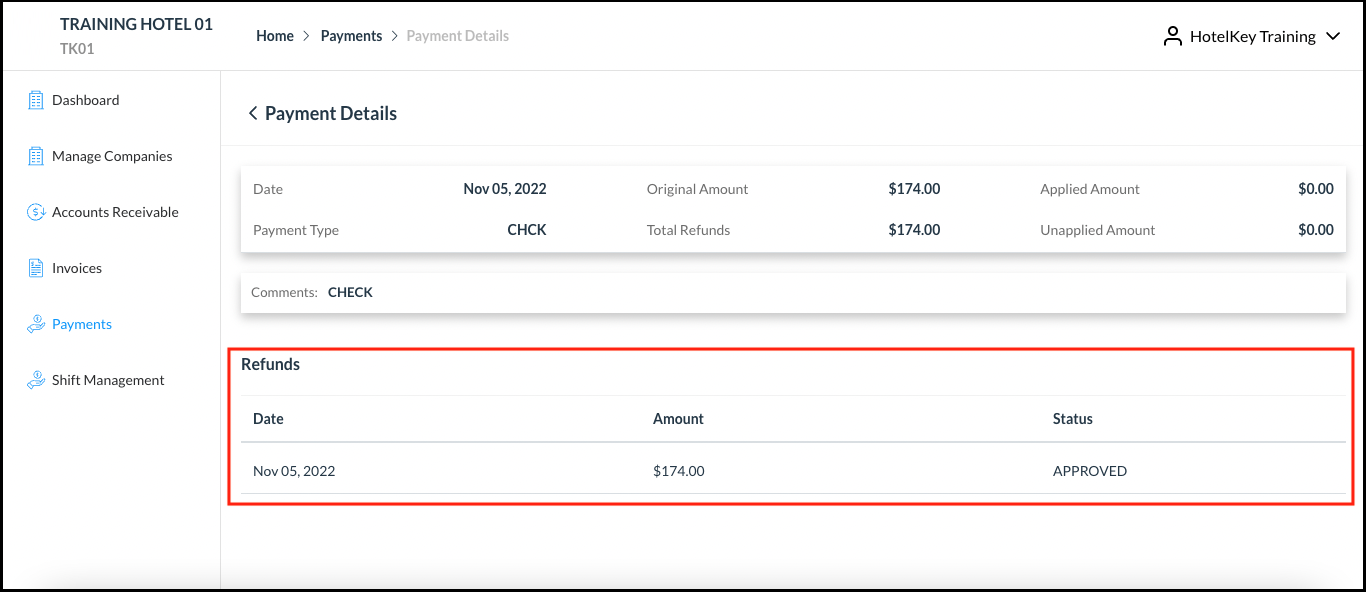
Task: Go back using Payment Details arrow
Action: tap(253, 114)
